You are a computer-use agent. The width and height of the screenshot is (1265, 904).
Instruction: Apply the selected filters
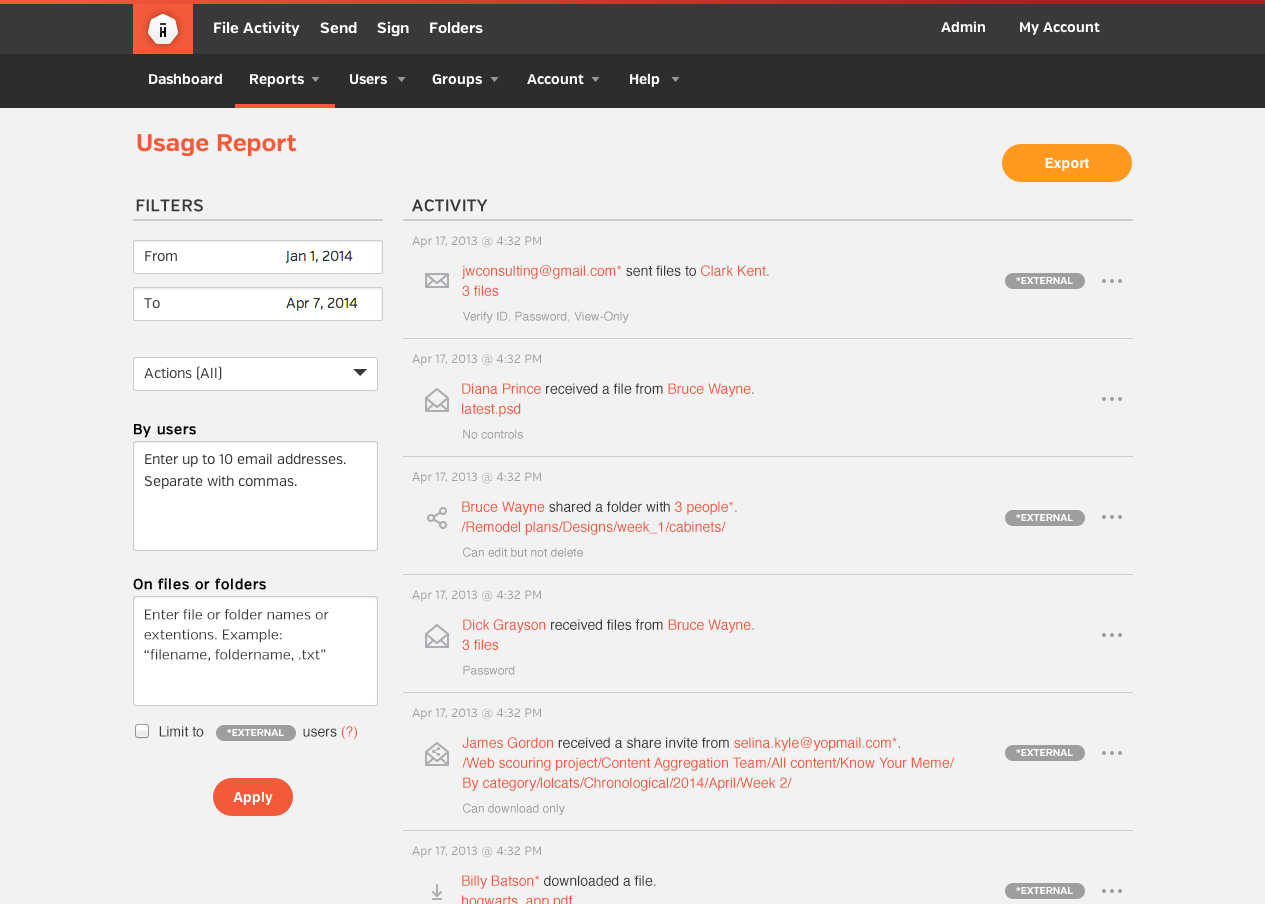(252, 797)
